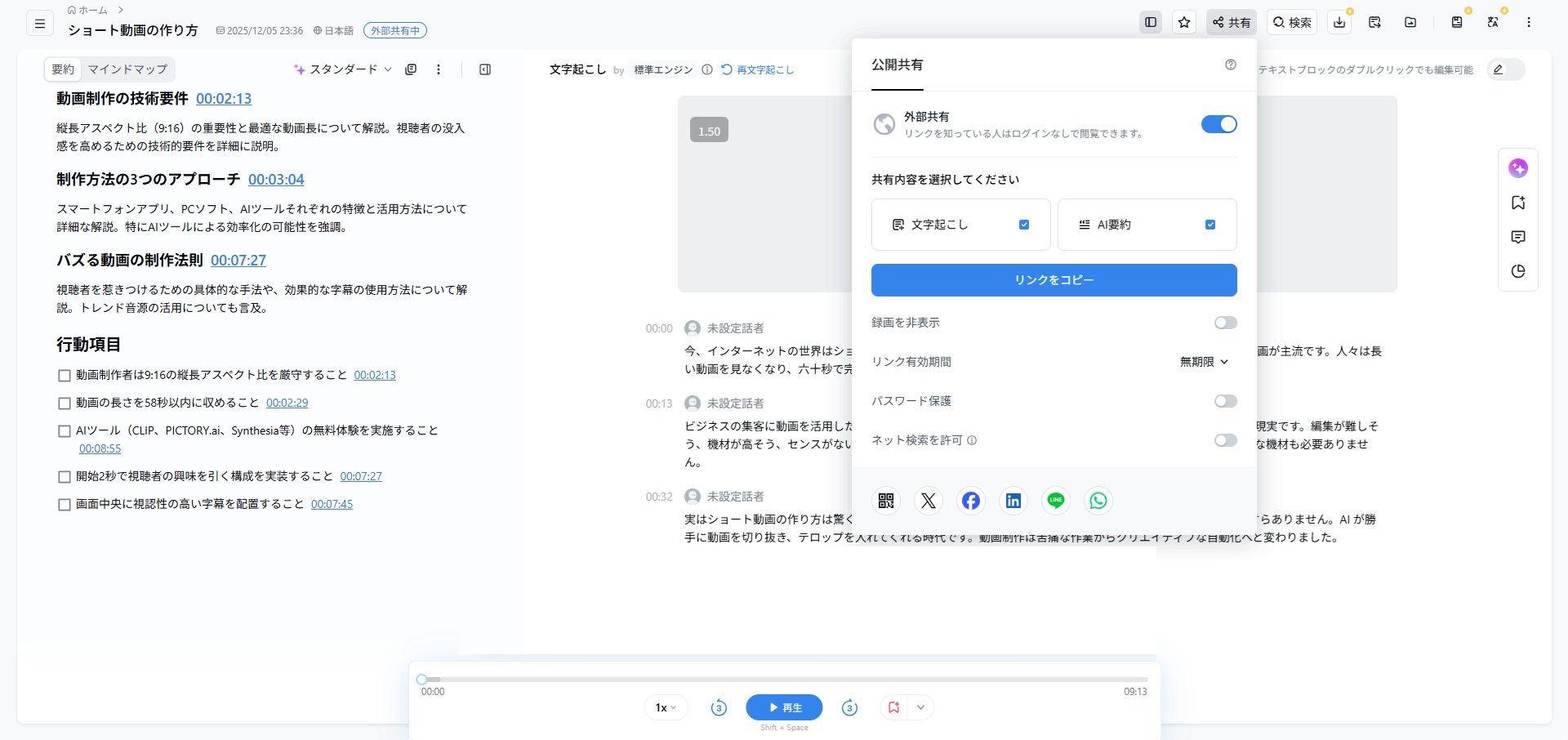Click the 再文字起こし link
Screen dimensions: 1568x740
758,69
